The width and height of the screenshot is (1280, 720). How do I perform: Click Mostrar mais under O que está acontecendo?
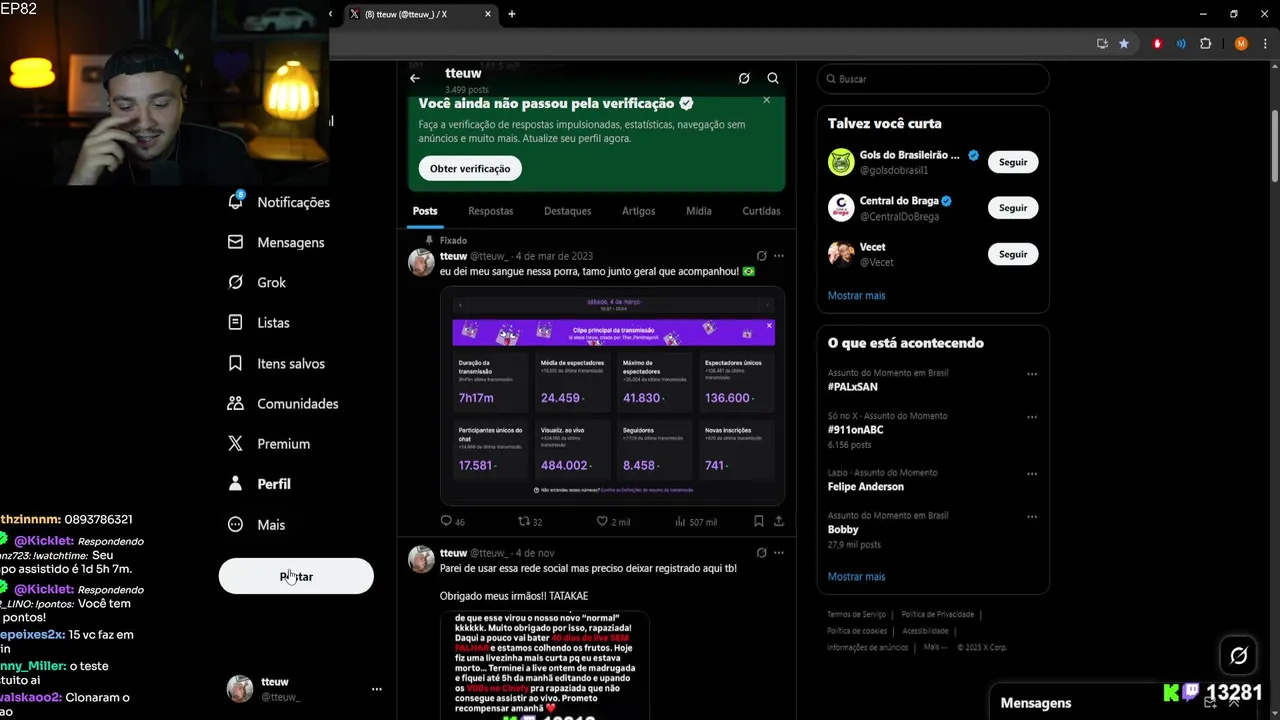click(856, 576)
